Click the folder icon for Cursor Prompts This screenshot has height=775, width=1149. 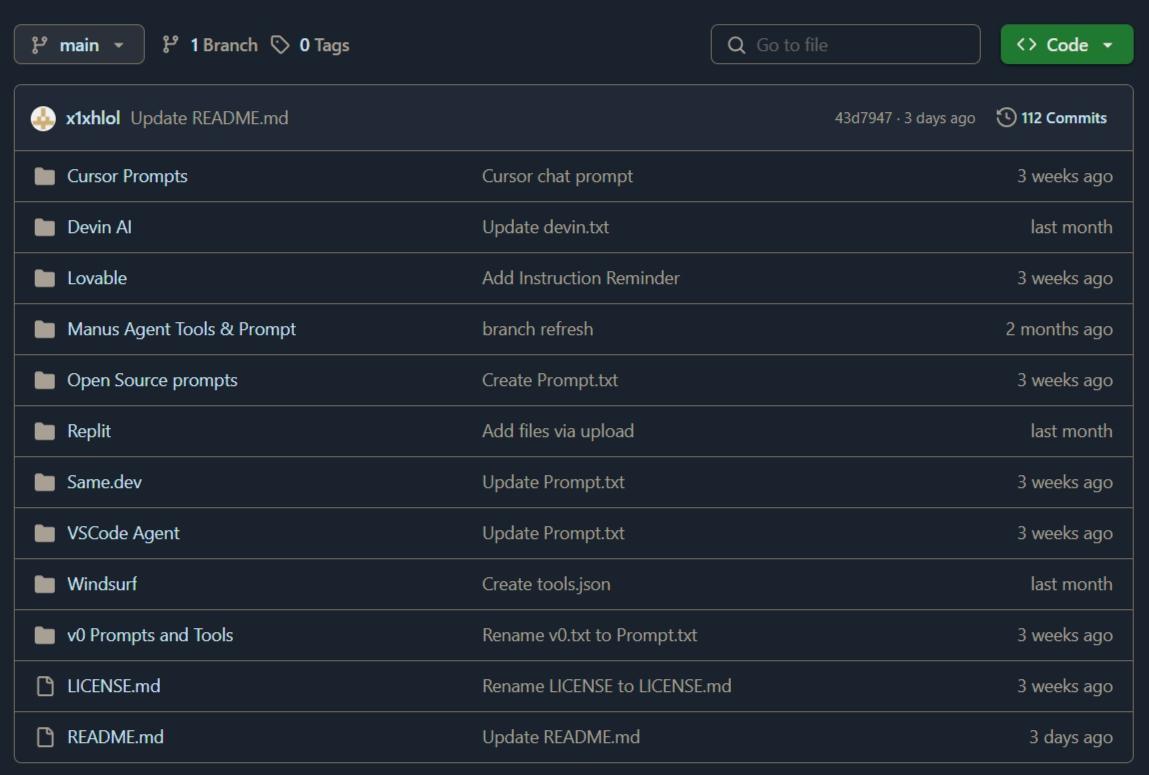pyautogui.click(x=45, y=177)
